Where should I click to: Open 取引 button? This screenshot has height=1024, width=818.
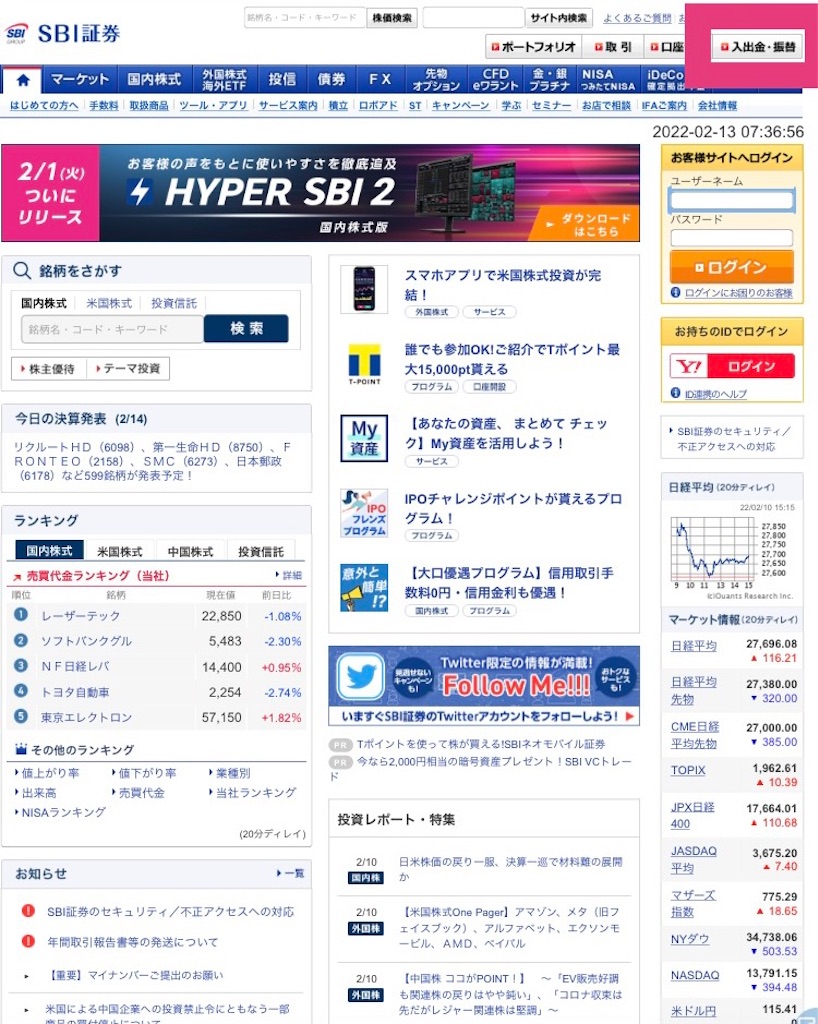pos(613,47)
